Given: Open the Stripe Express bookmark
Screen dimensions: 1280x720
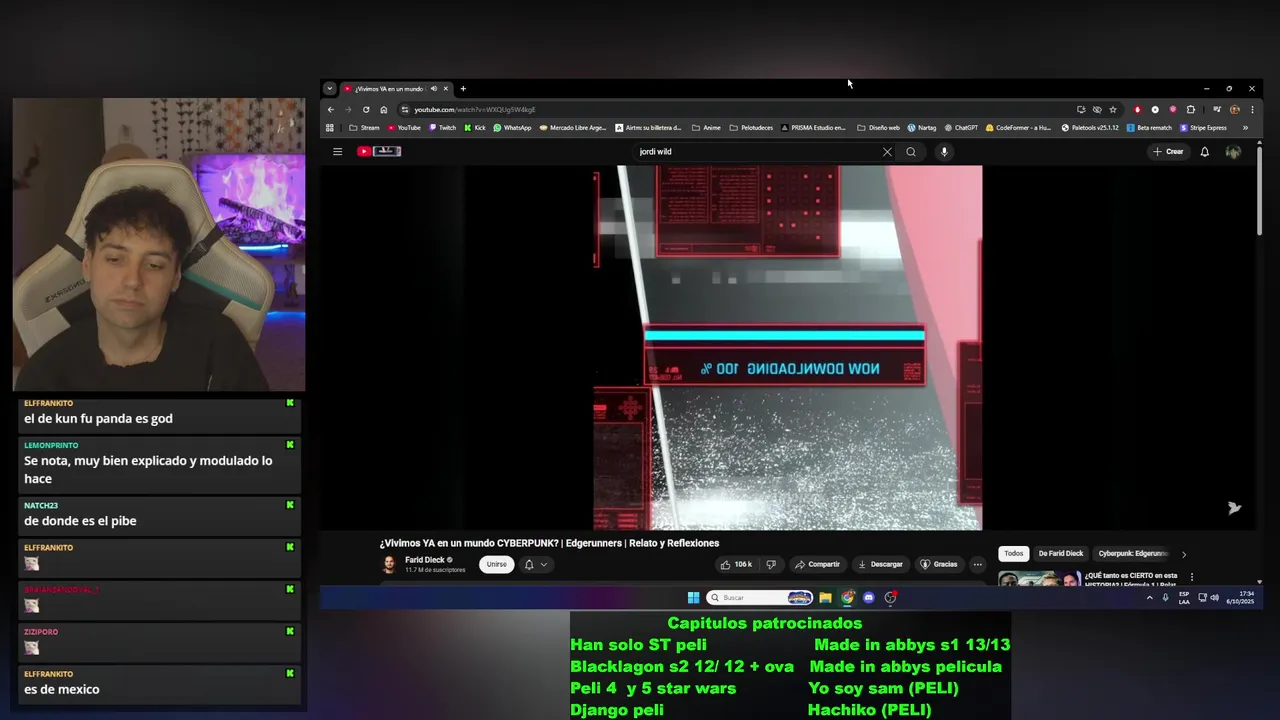Looking at the screenshot, I should pos(1203,128).
